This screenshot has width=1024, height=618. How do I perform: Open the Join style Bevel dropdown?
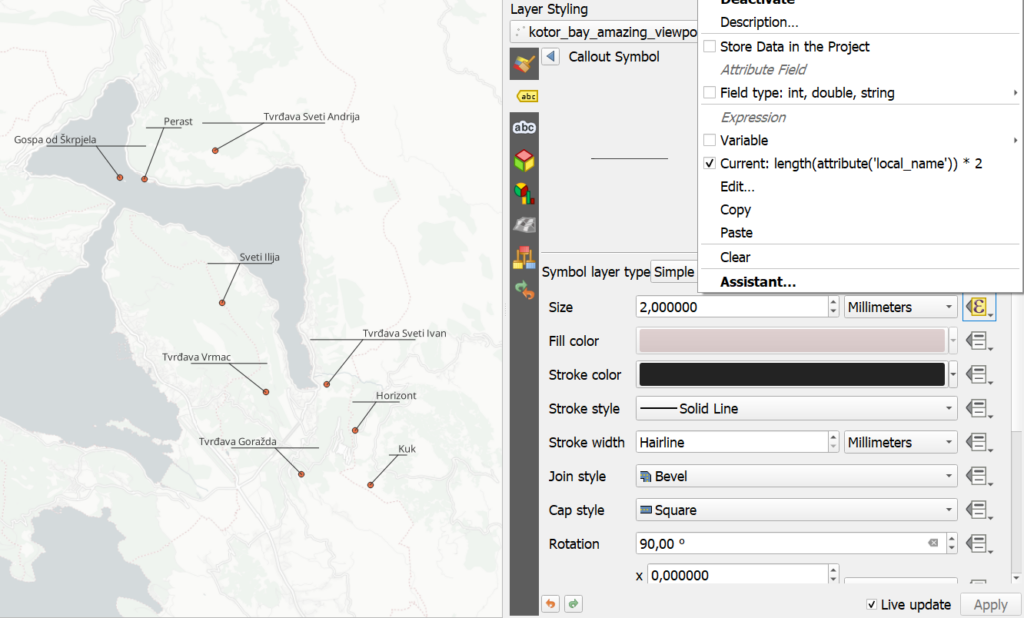click(x=796, y=476)
